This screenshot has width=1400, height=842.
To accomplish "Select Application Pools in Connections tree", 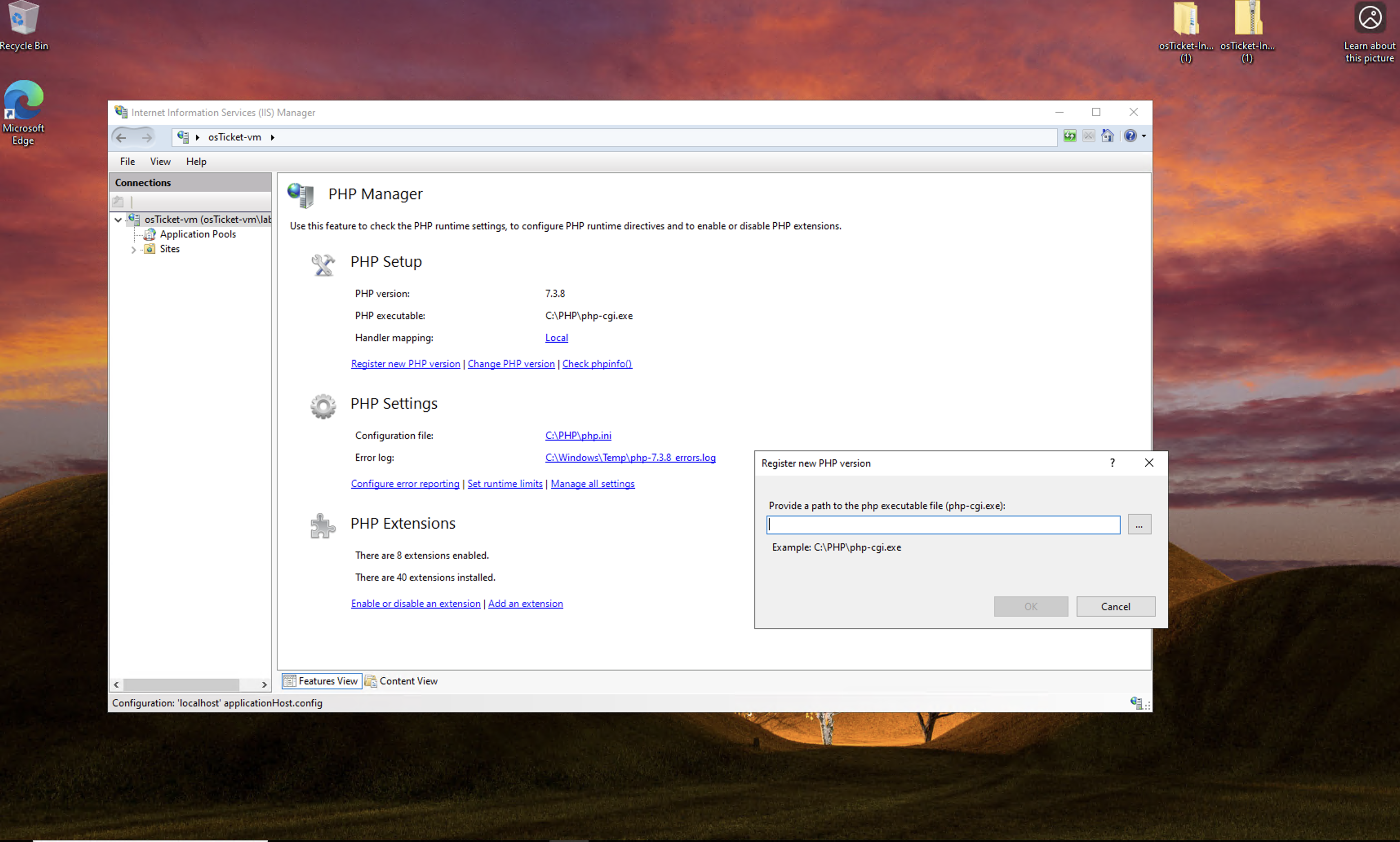I will coord(198,234).
